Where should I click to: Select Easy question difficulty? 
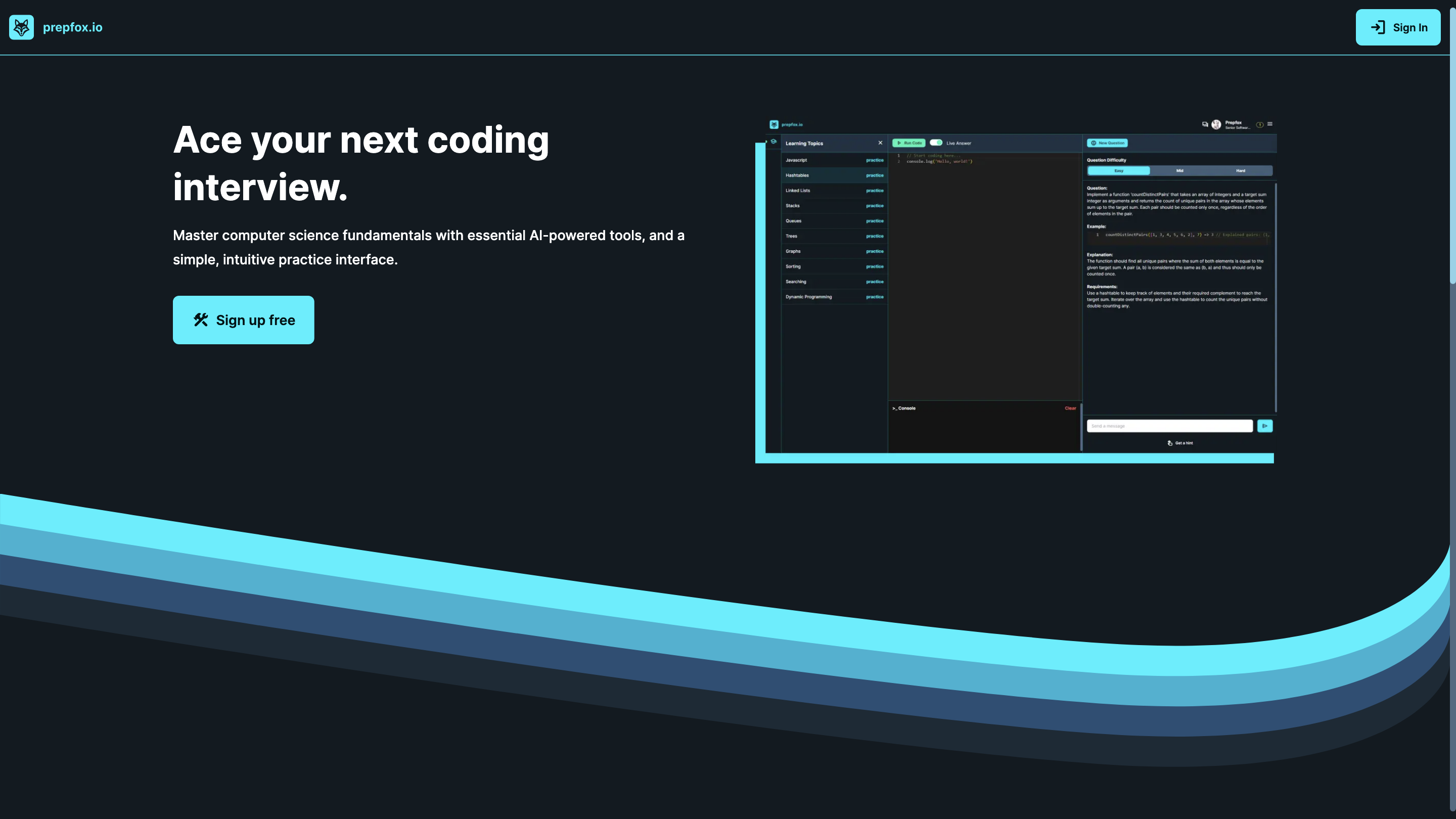click(x=1119, y=171)
